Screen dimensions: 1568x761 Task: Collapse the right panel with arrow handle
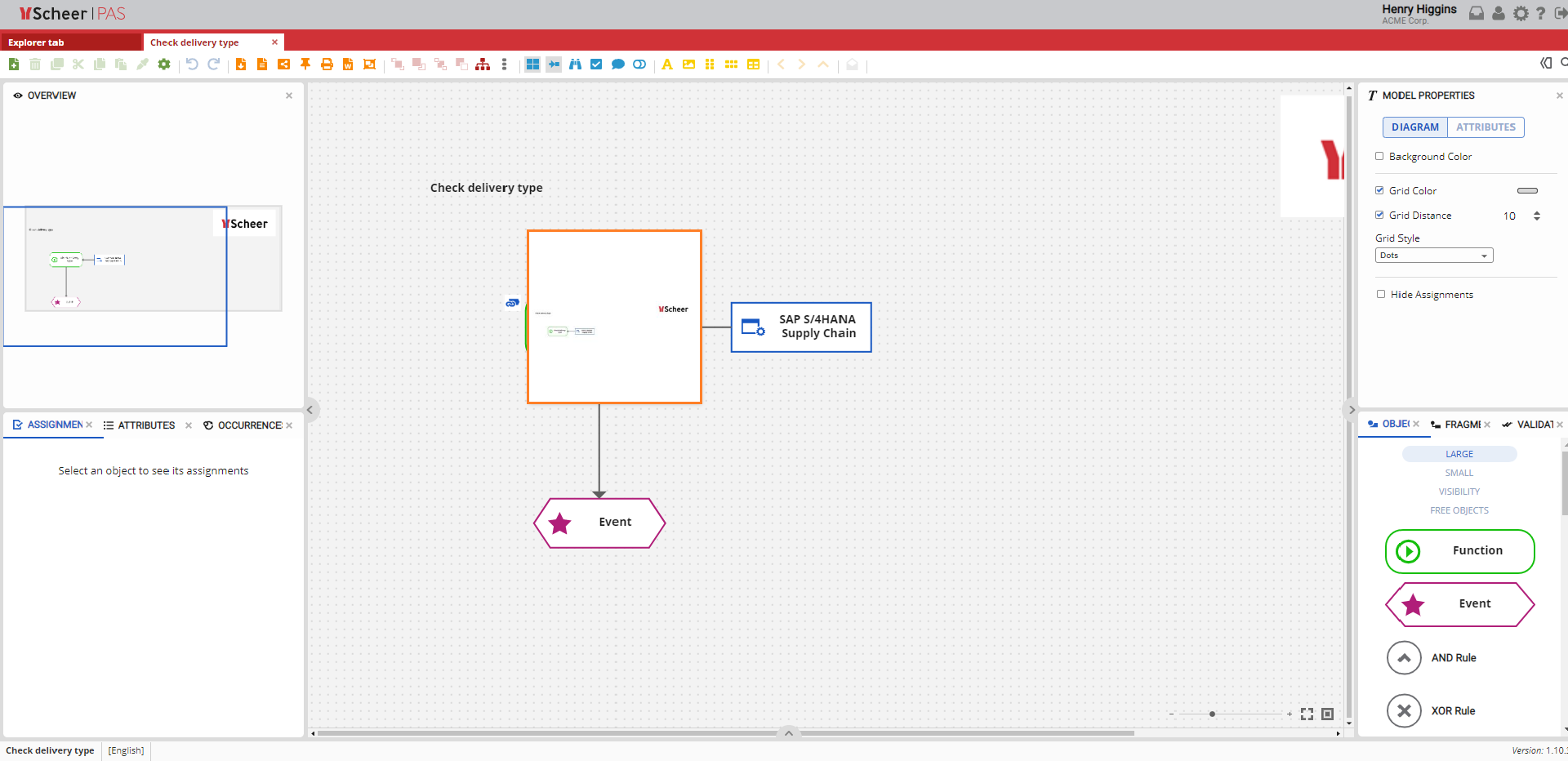1352,410
